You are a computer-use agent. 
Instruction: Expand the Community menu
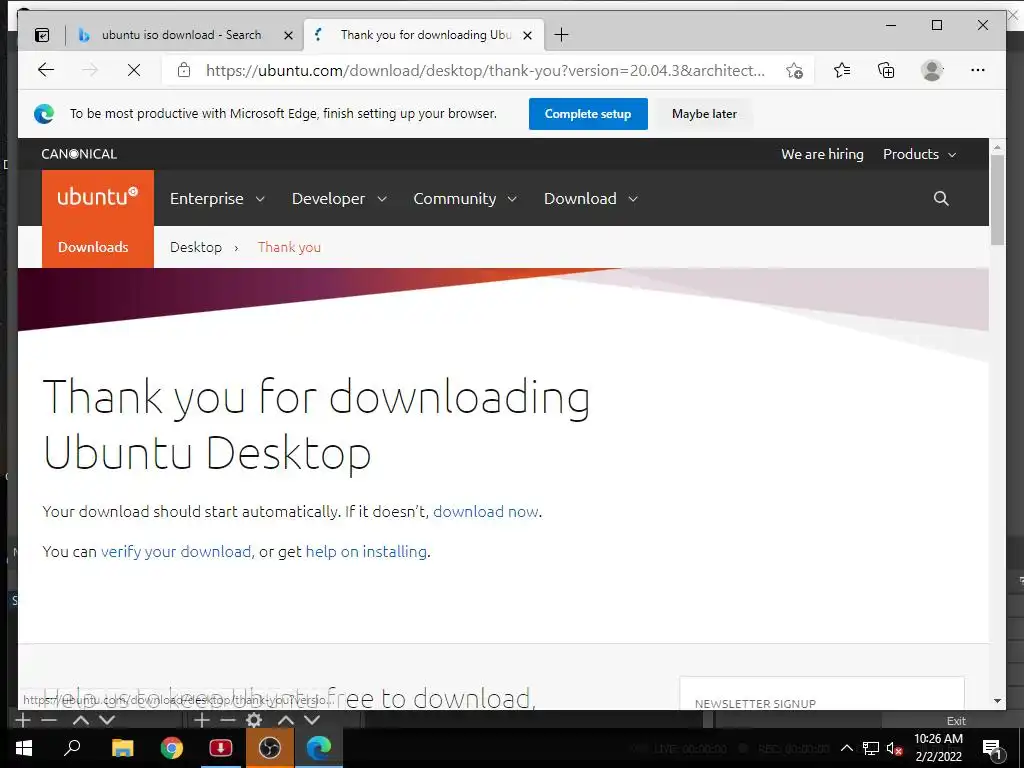pos(465,199)
